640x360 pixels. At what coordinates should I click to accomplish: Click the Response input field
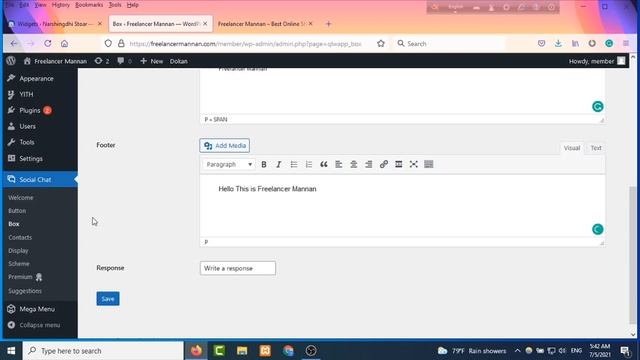click(x=238, y=268)
